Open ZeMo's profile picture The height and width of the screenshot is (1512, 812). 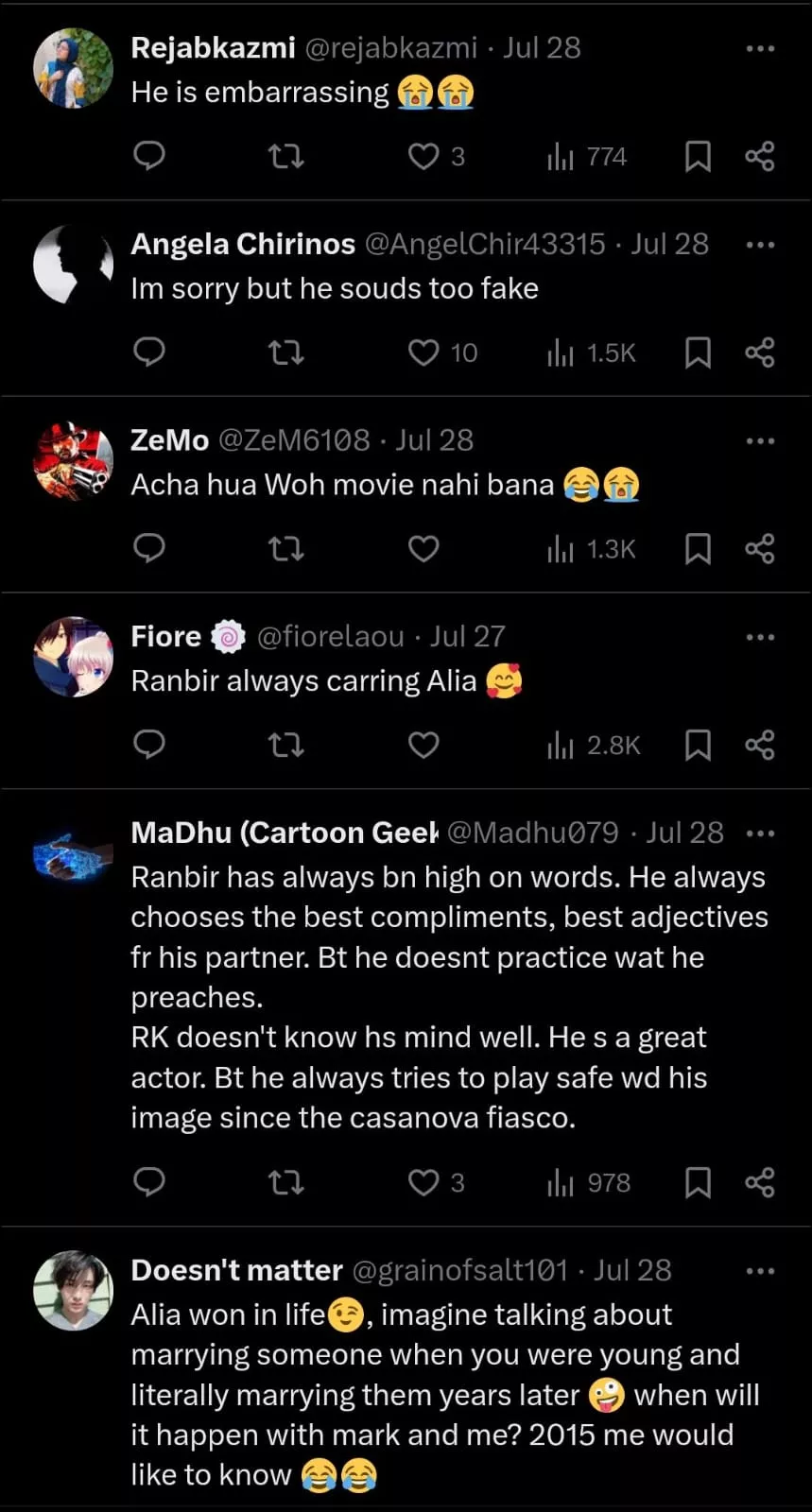click(x=73, y=461)
